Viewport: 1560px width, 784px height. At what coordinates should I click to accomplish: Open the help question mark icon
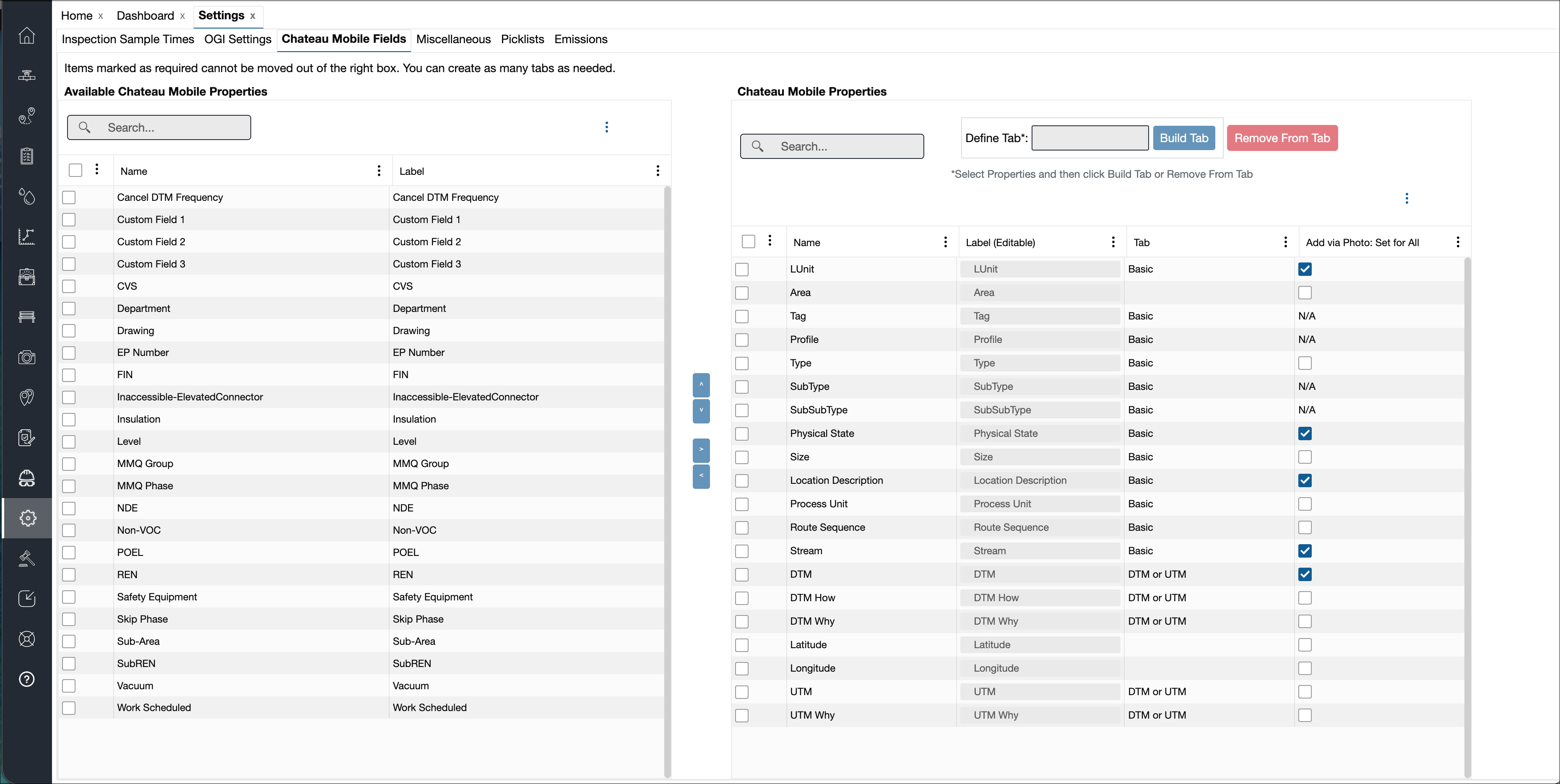pos(27,679)
